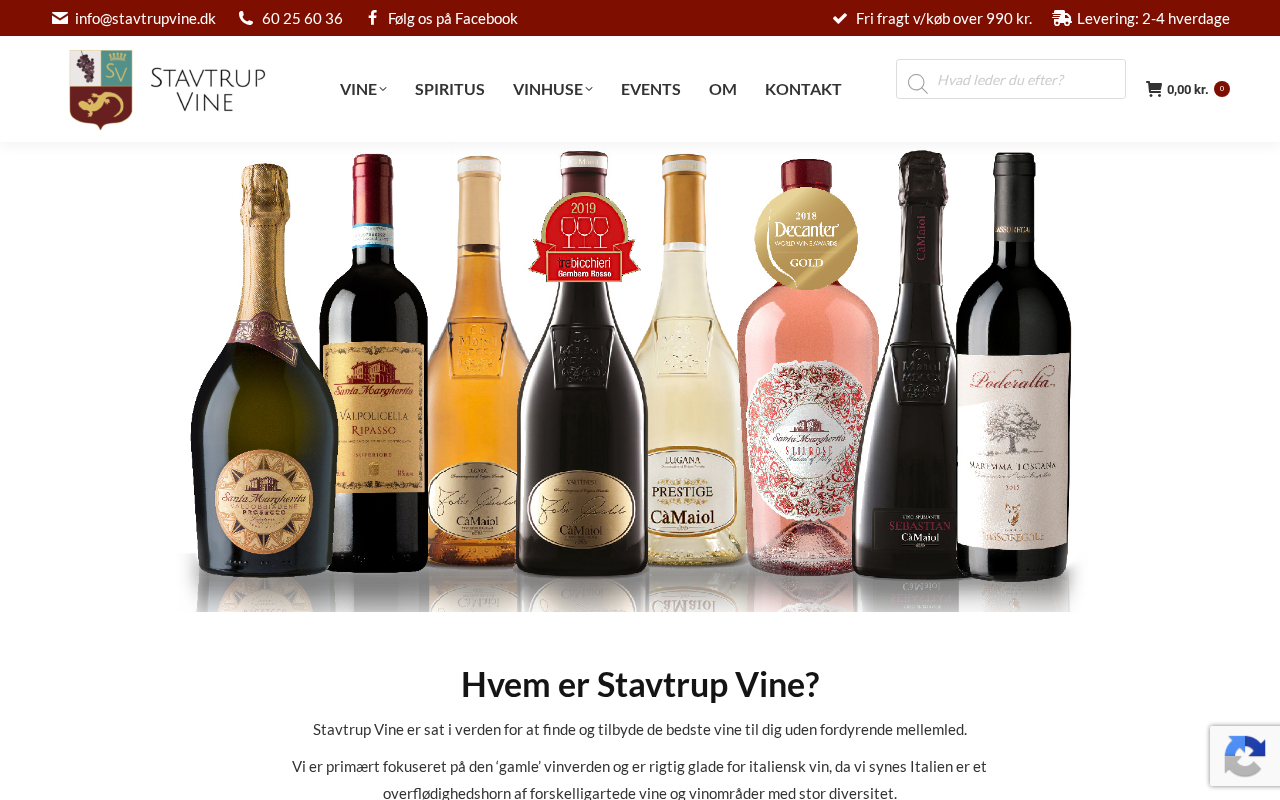Click the delivery truck icon
Image resolution: width=1280 pixels, height=800 pixels.
(1062, 18)
